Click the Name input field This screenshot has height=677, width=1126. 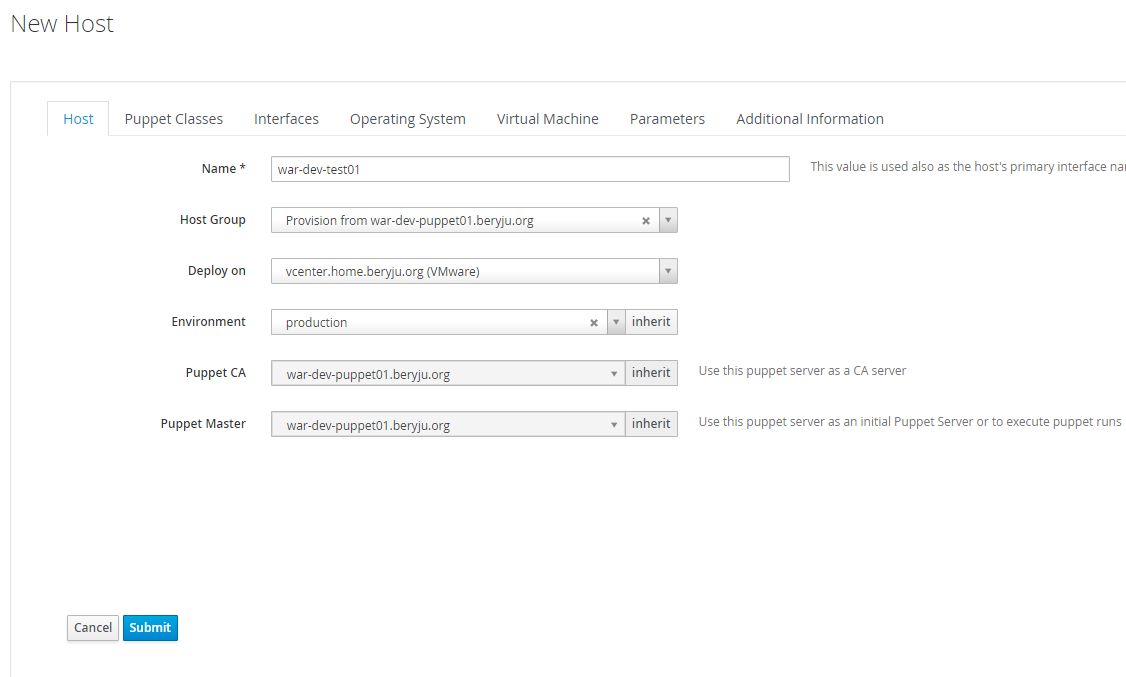click(530, 168)
